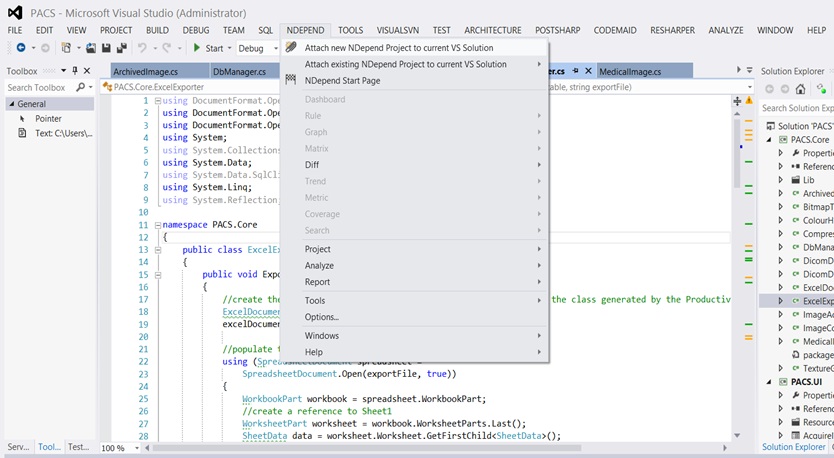Click the Search Toolbox input field

point(40,87)
